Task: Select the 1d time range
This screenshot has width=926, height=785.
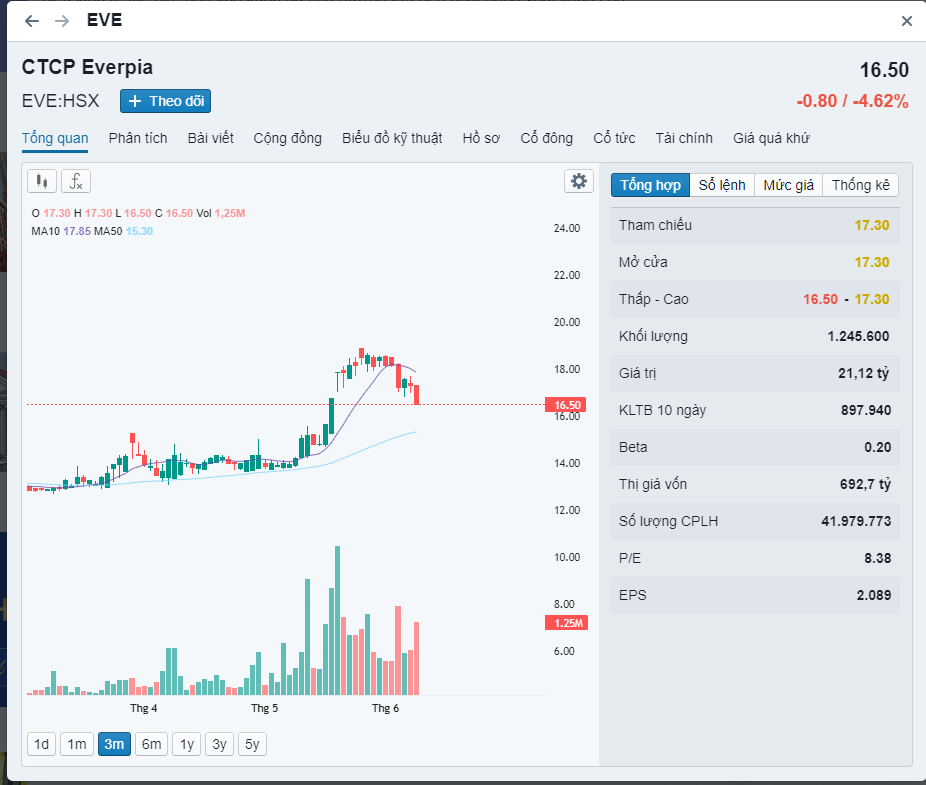Action: (41, 744)
